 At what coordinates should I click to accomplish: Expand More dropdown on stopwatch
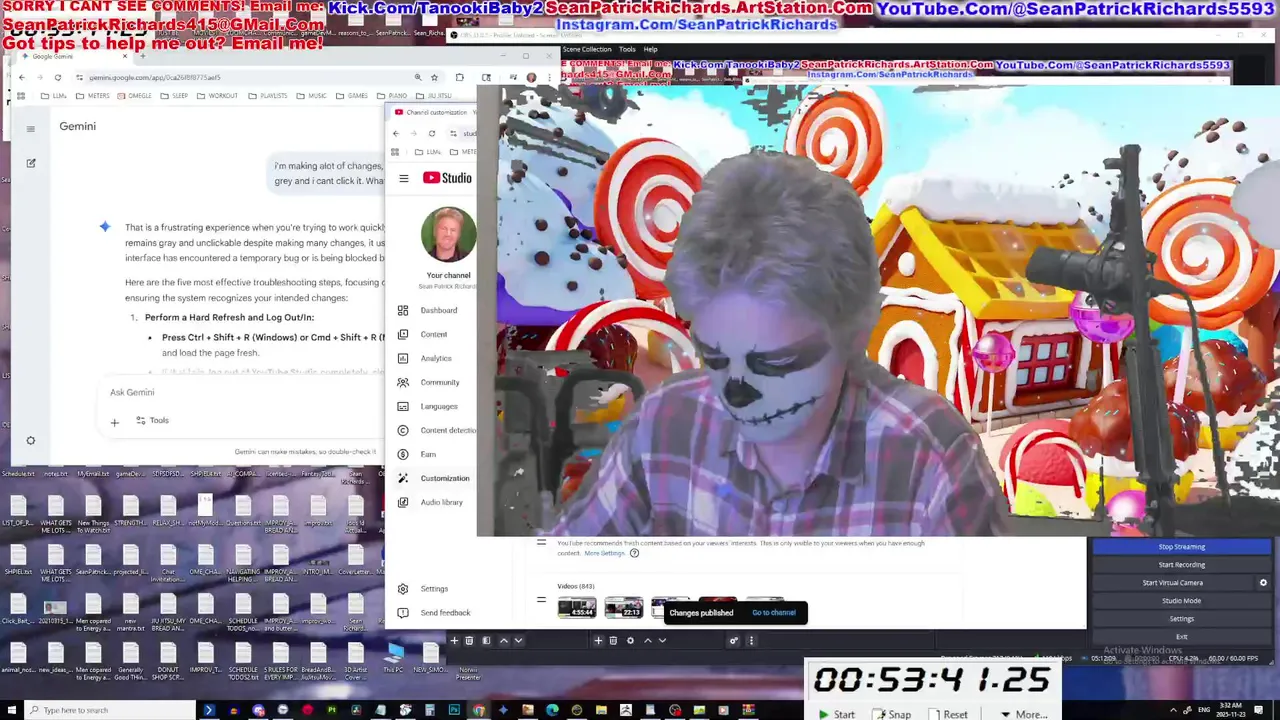tap(1024, 714)
